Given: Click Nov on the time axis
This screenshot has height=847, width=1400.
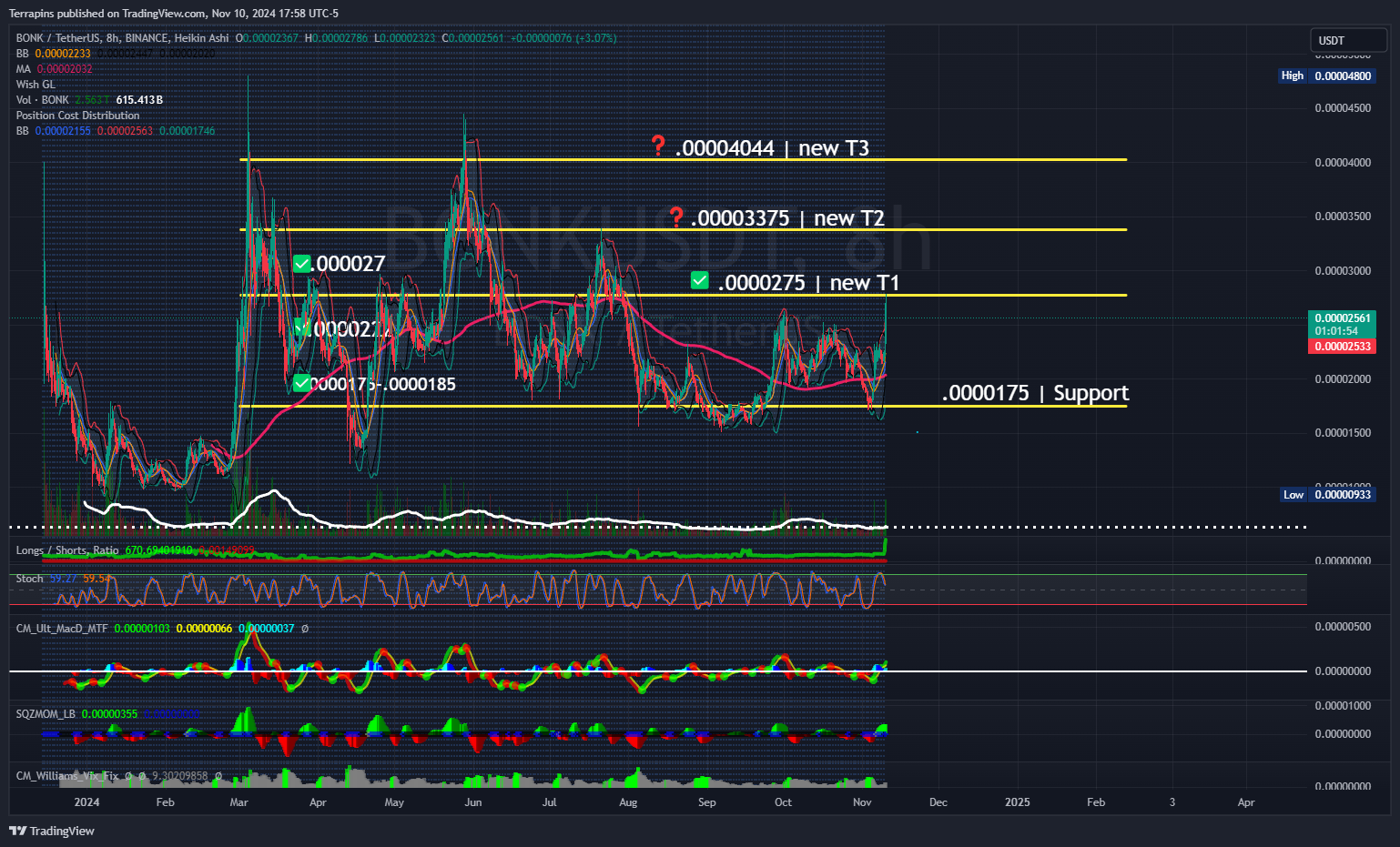Looking at the screenshot, I should point(863,802).
